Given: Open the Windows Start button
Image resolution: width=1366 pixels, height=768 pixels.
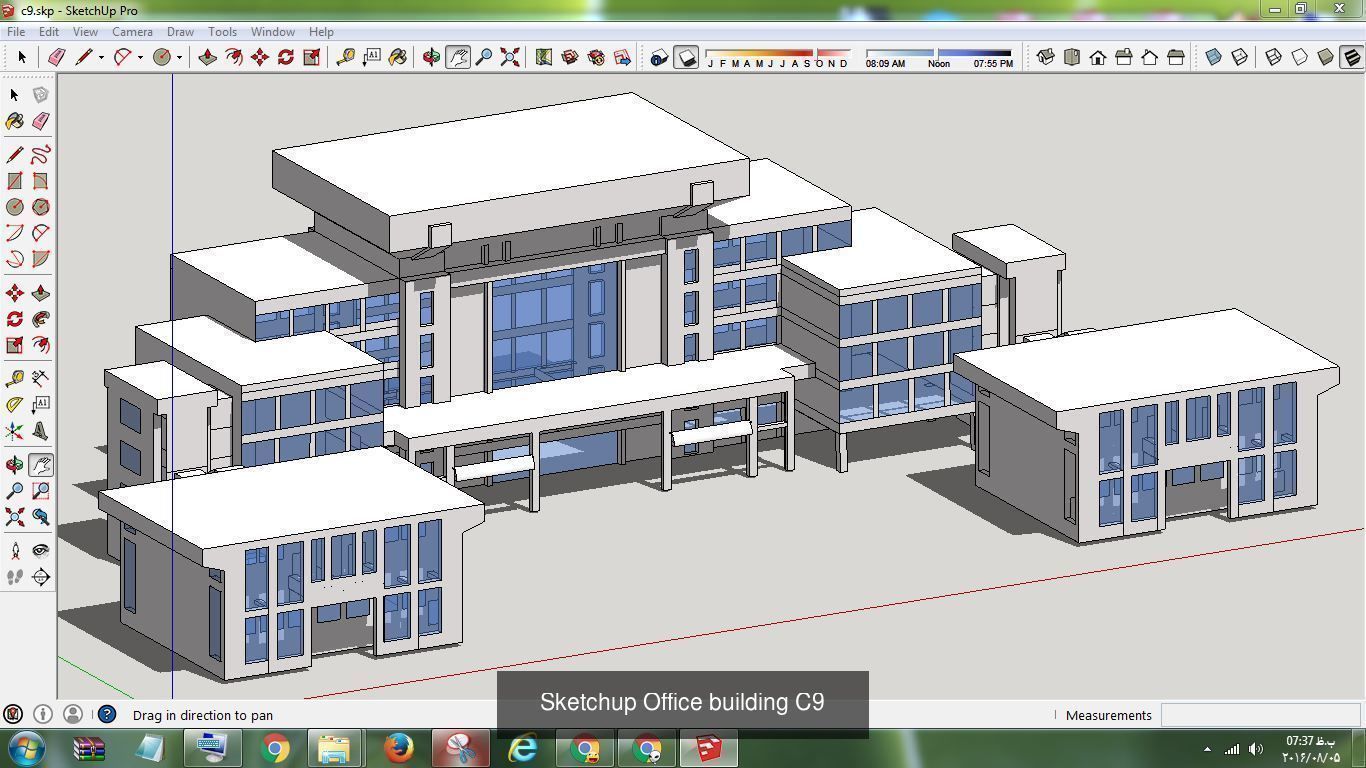Looking at the screenshot, I should [25, 749].
